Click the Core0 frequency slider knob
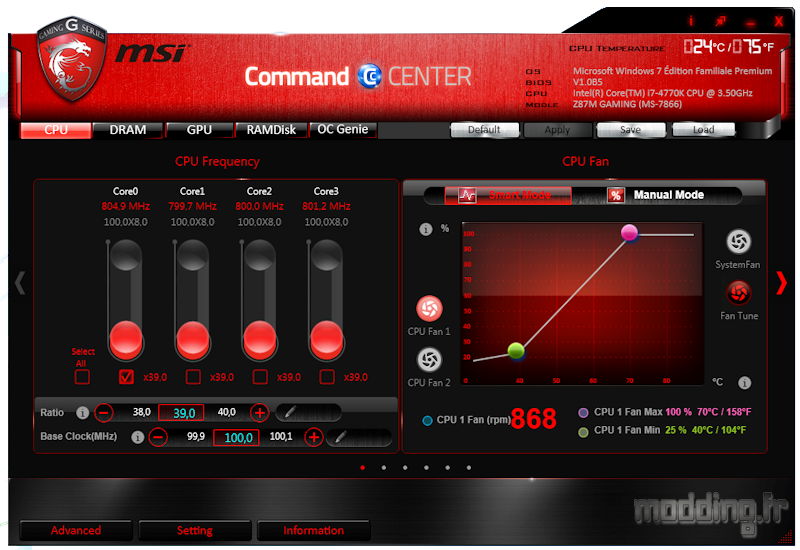 pos(126,338)
